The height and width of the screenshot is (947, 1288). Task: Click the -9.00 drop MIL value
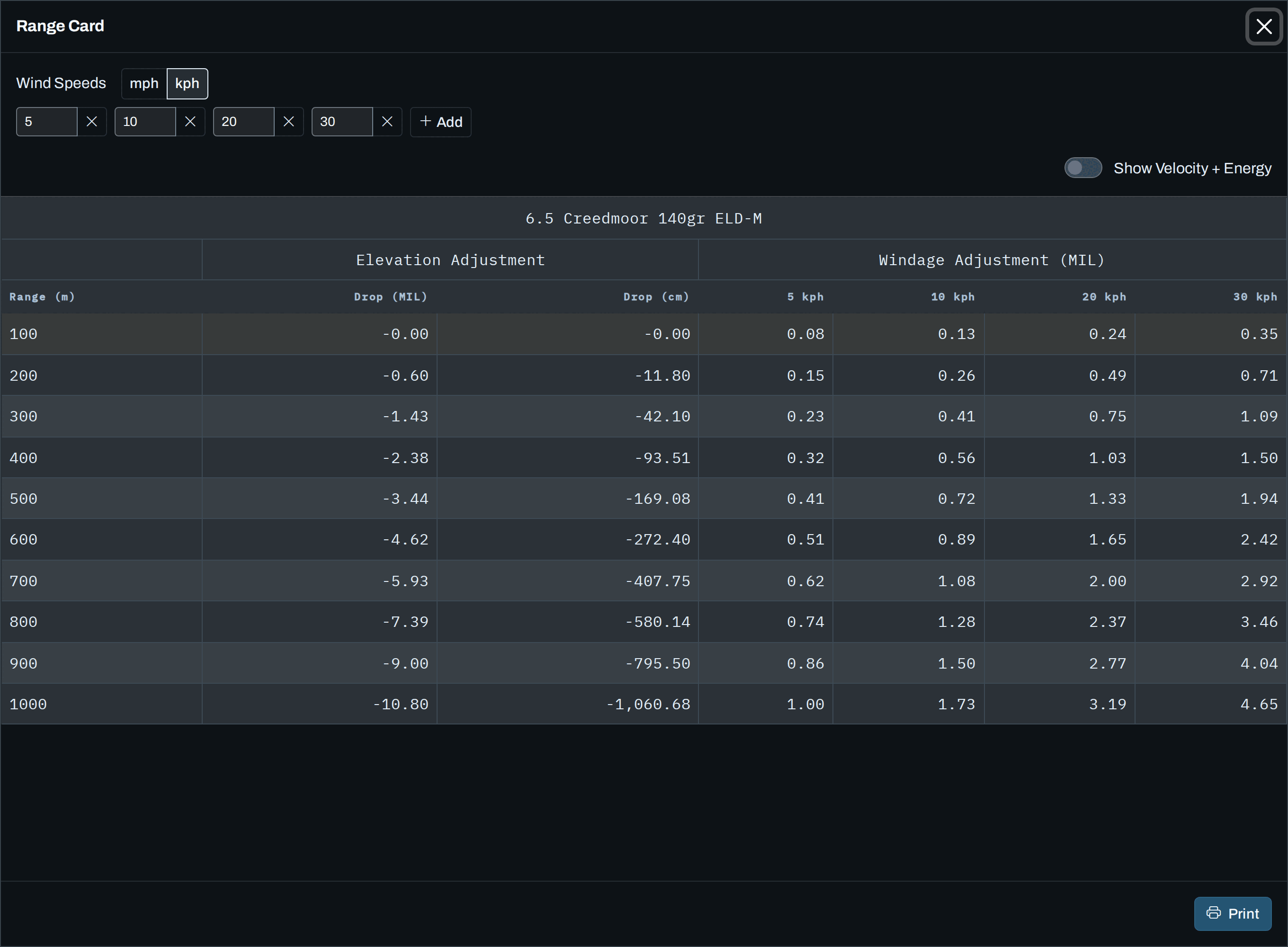(x=405, y=663)
